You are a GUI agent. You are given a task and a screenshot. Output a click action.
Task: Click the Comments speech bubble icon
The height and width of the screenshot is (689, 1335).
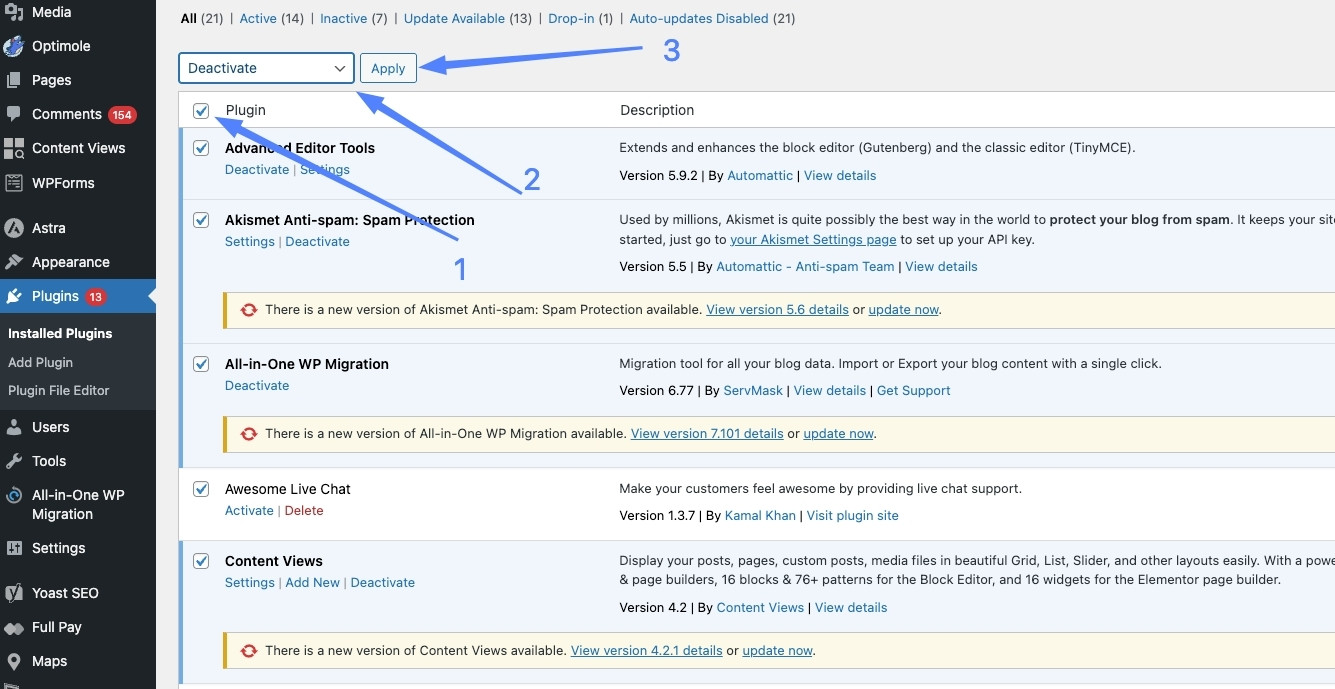[14, 114]
